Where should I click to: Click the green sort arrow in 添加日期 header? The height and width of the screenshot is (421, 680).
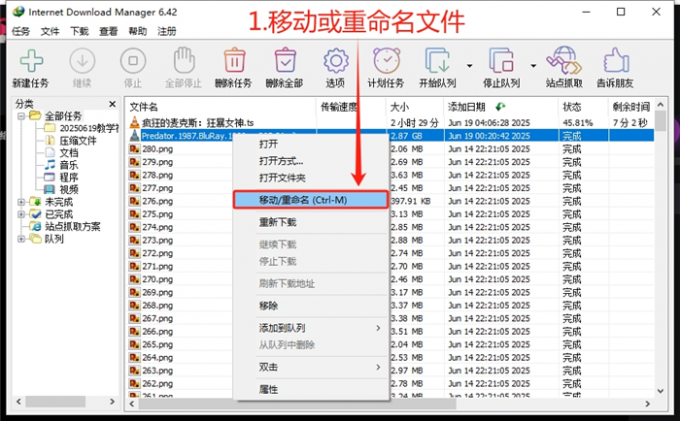pyautogui.click(x=500, y=106)
